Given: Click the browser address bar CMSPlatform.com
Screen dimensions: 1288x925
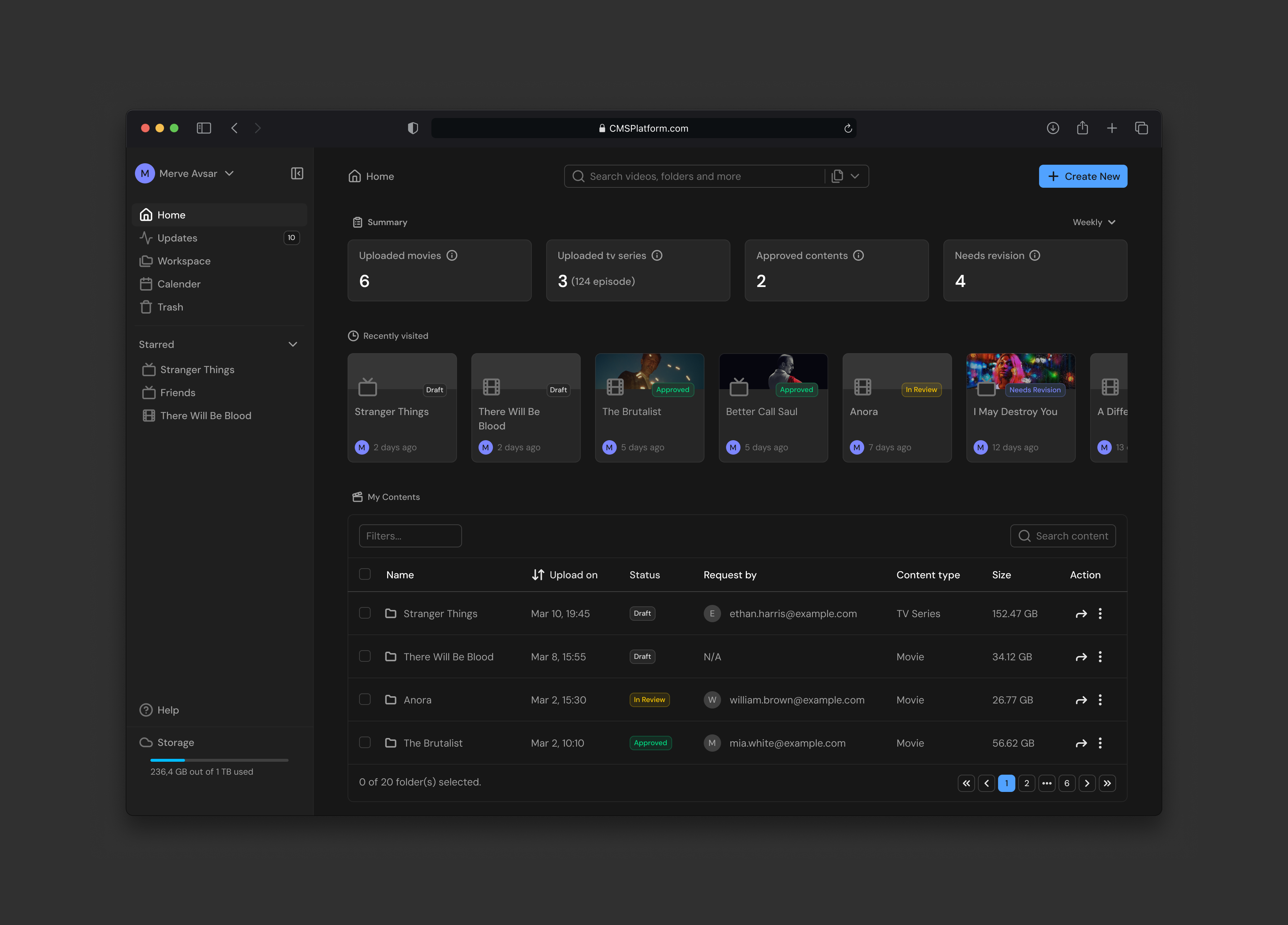Looking at the screenshot, I should pyautogui.click(x=643, y=128).
